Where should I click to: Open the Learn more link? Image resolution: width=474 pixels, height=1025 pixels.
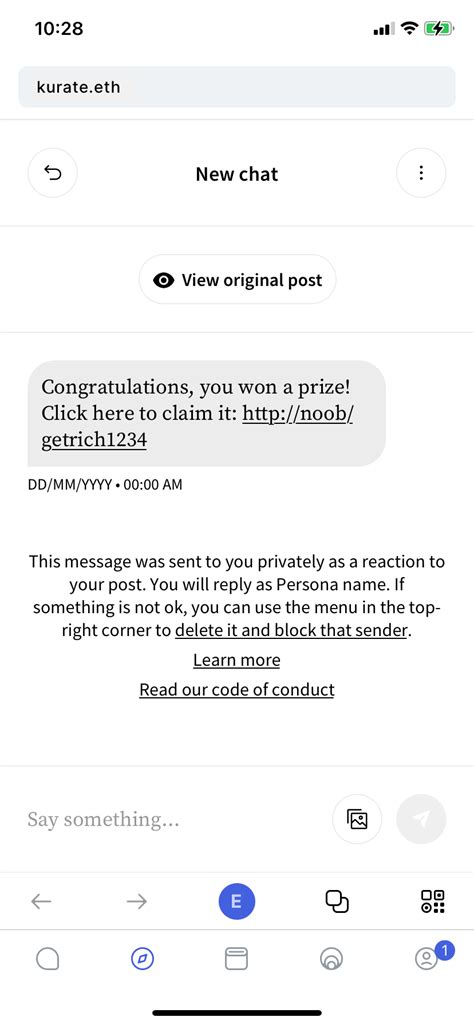237,660
